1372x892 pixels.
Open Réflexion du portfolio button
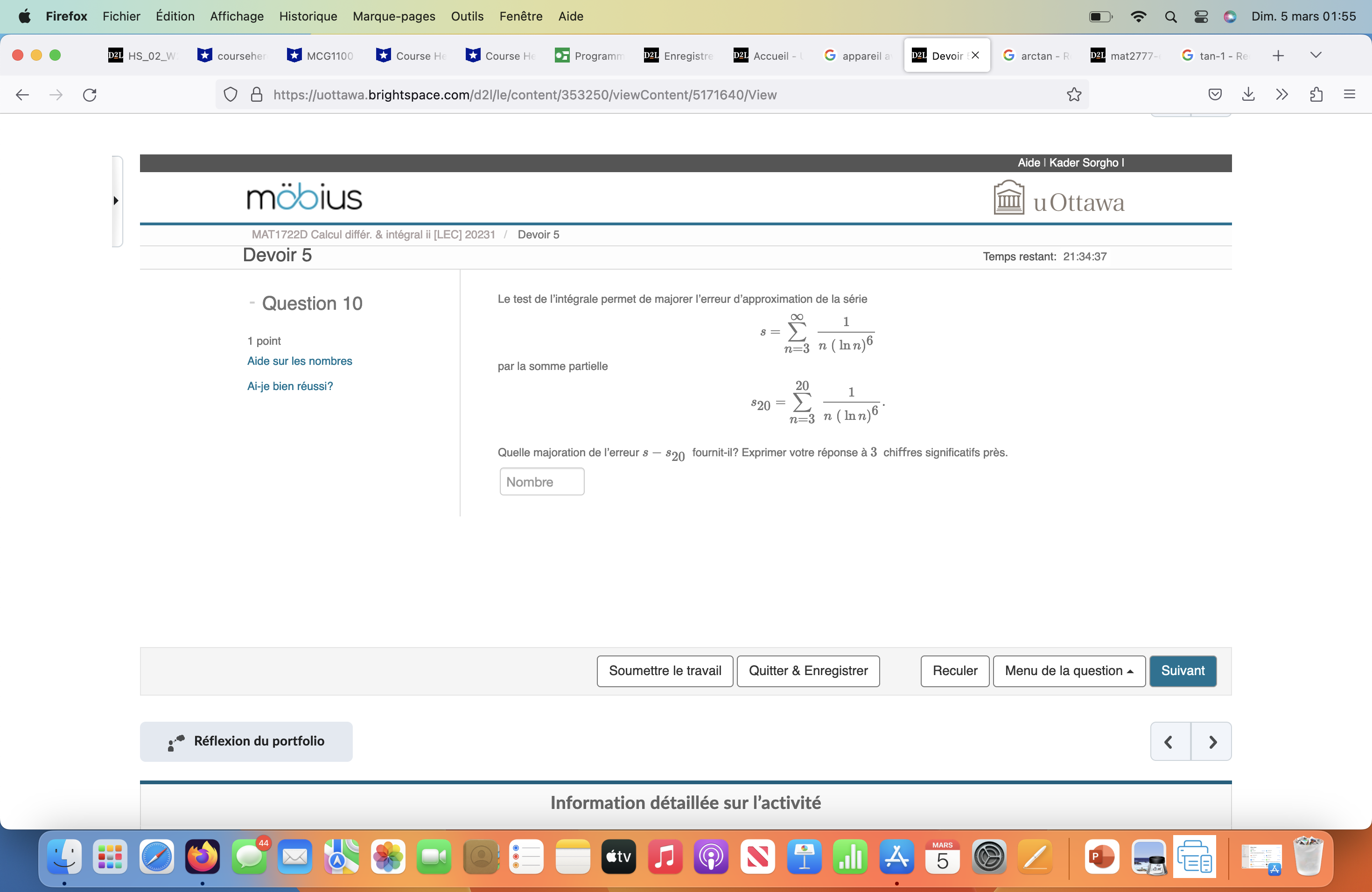tap(246, 742)
